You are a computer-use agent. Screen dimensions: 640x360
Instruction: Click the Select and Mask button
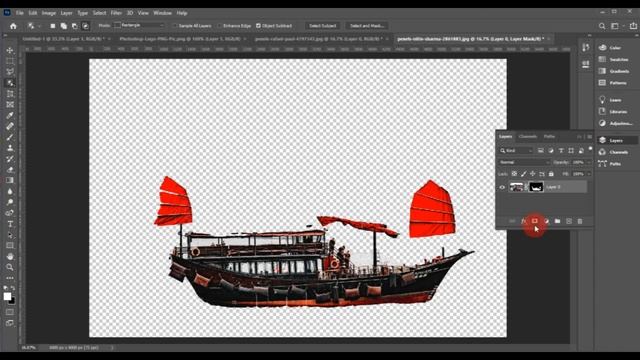coord(367,26)
